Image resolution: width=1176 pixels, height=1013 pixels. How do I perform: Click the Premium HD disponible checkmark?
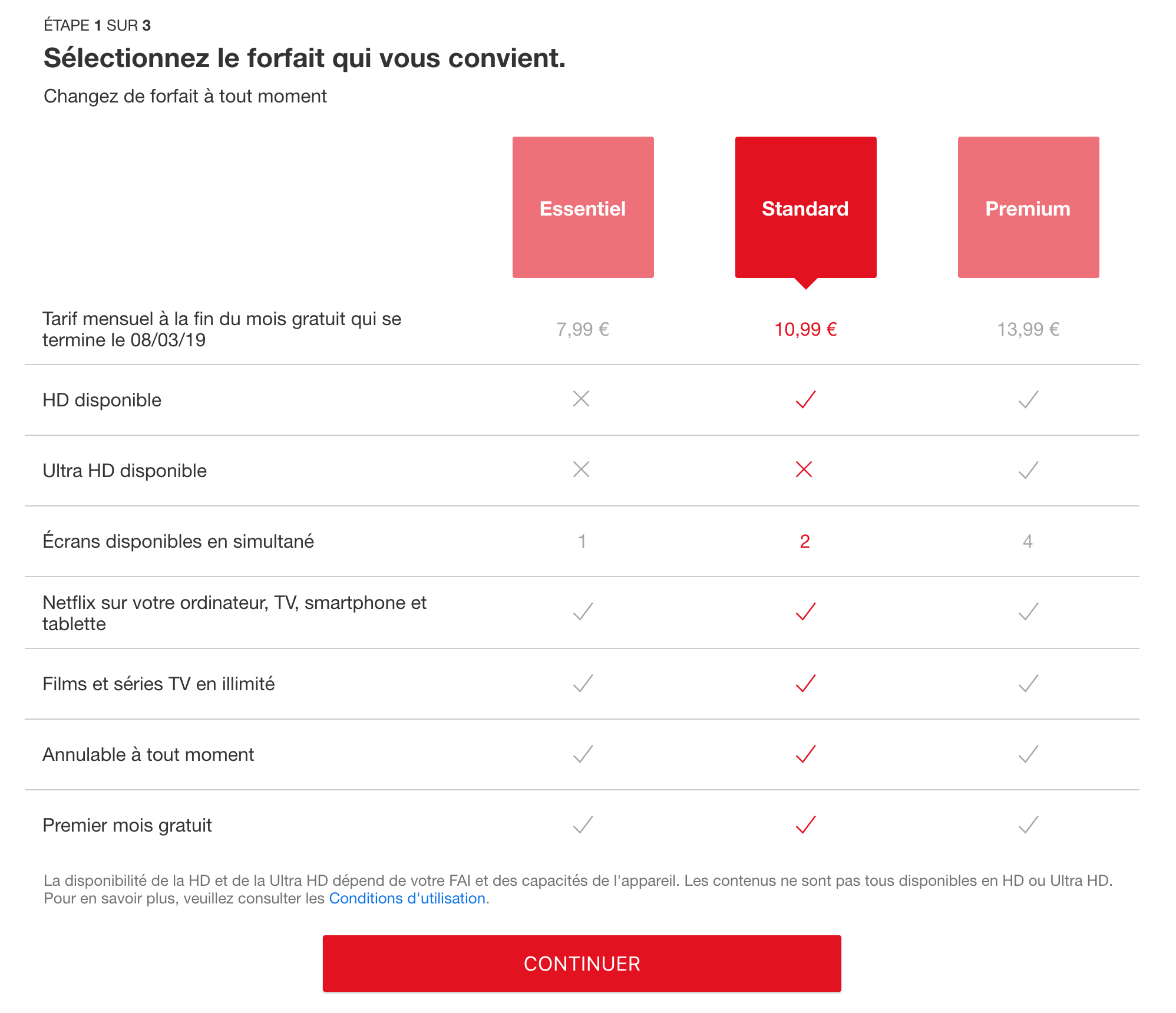[x=1028, y=399]
